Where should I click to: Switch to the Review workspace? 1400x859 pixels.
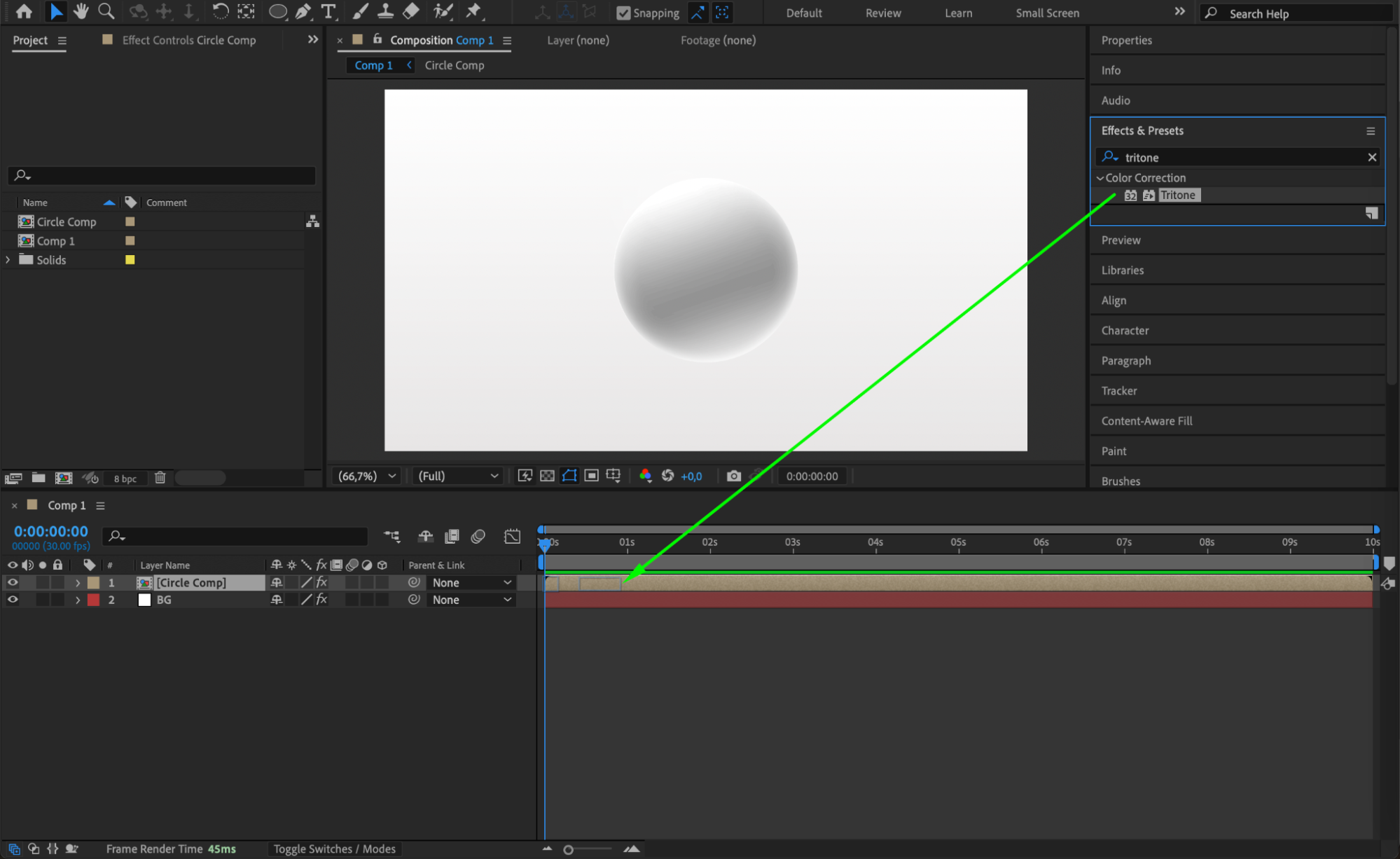coord(882,13)
